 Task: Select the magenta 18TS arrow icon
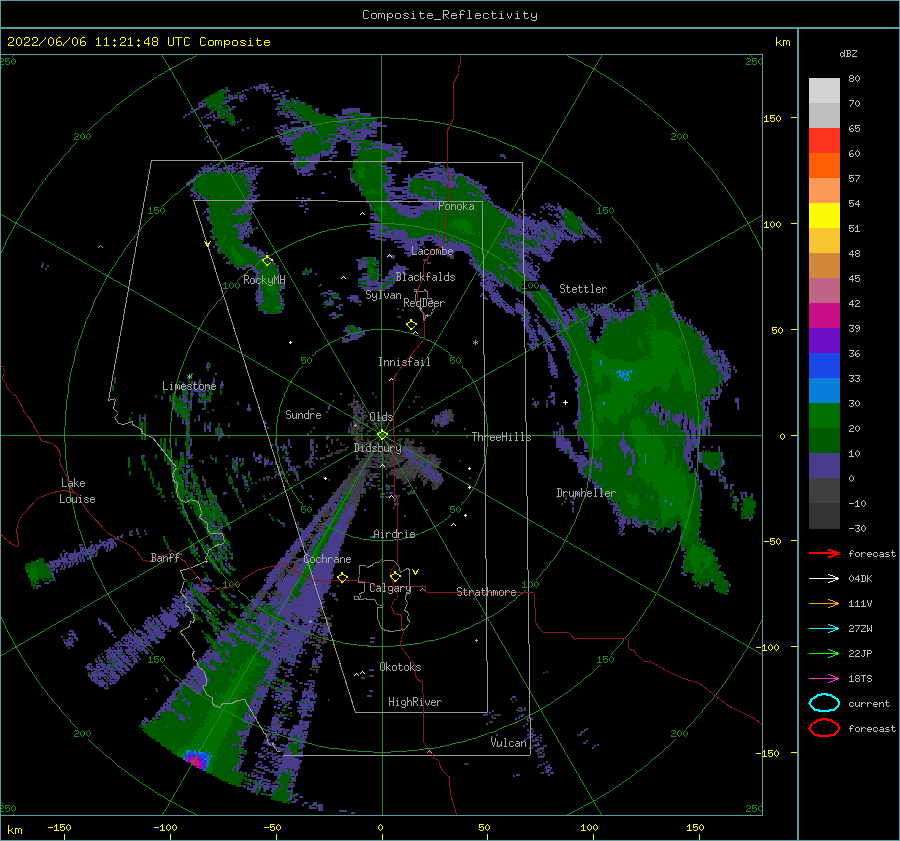tap(824, 679)
